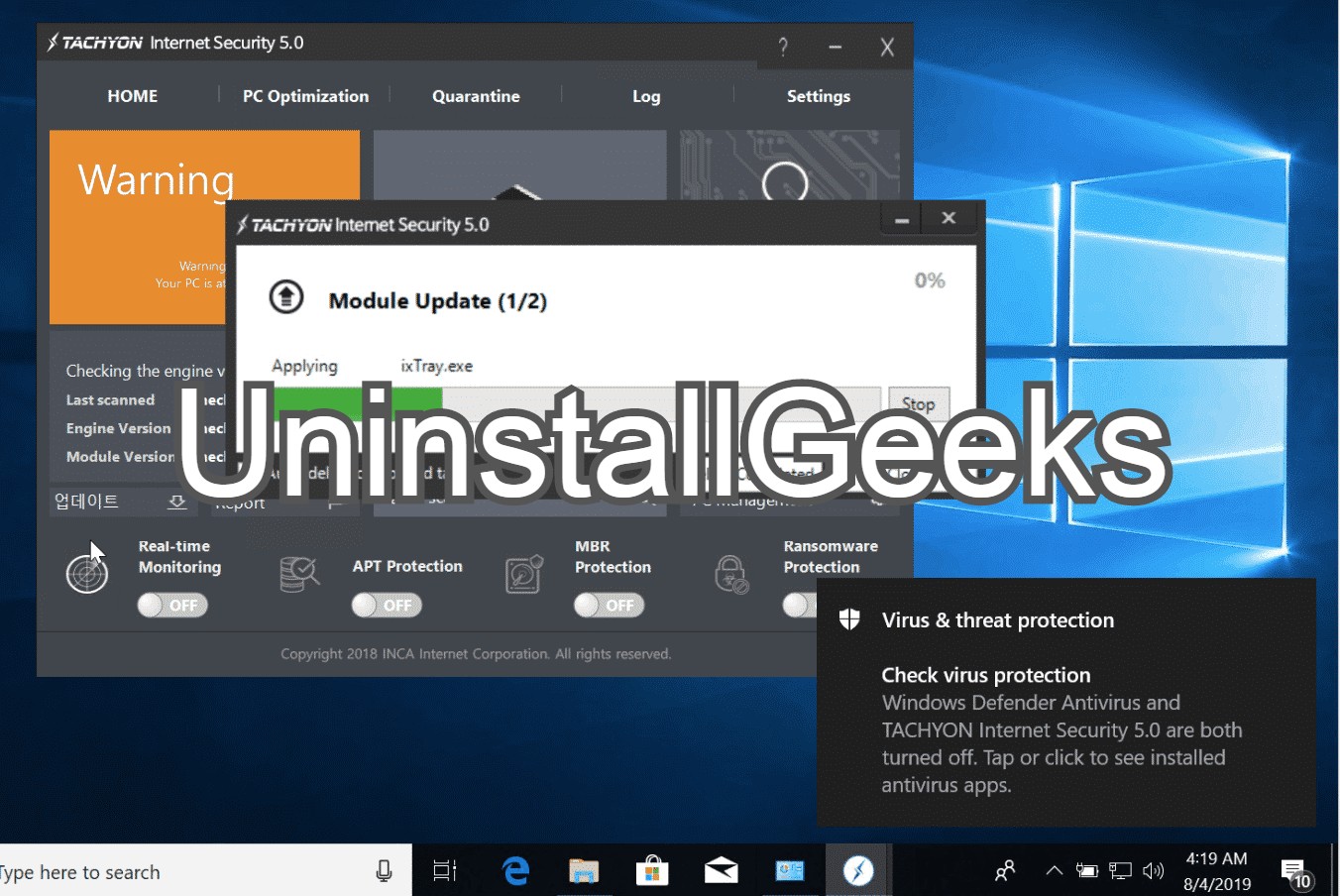
Task: Click the Ransomware Protection lock icon
Action: (731, 574)
